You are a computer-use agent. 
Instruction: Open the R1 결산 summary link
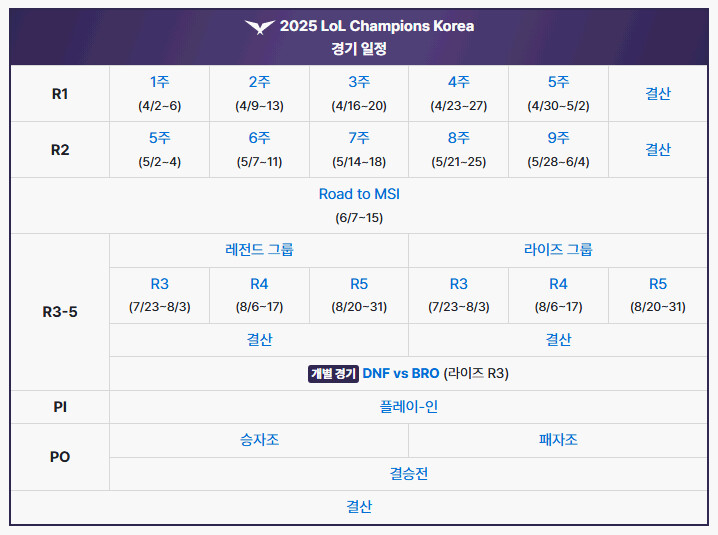point(657,93)
